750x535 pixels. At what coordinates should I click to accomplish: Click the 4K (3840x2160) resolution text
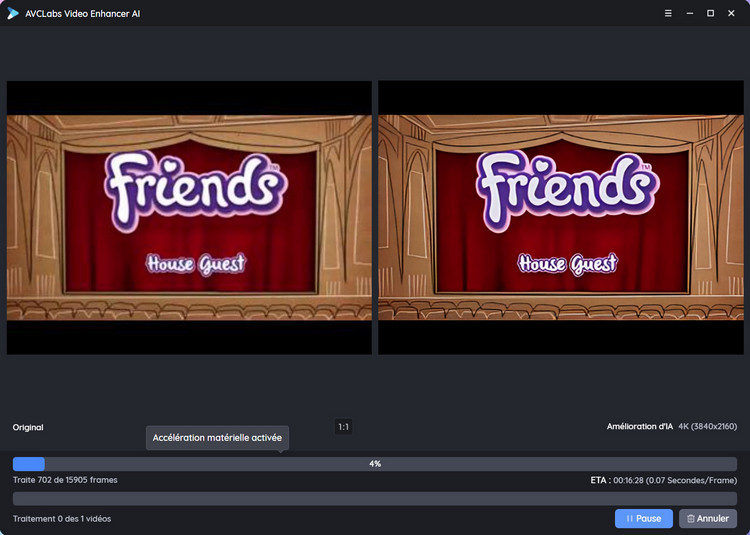[x=707, y=426]
